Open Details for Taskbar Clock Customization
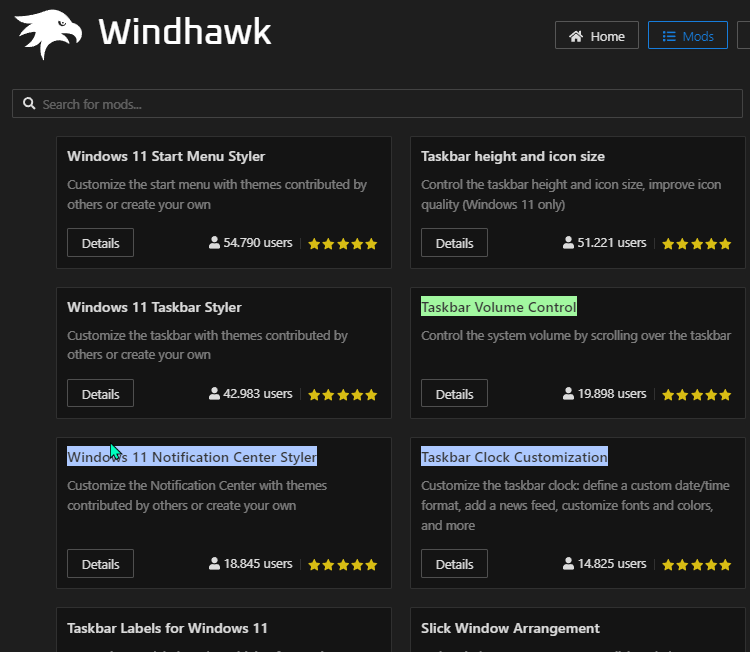 [454, 564]
